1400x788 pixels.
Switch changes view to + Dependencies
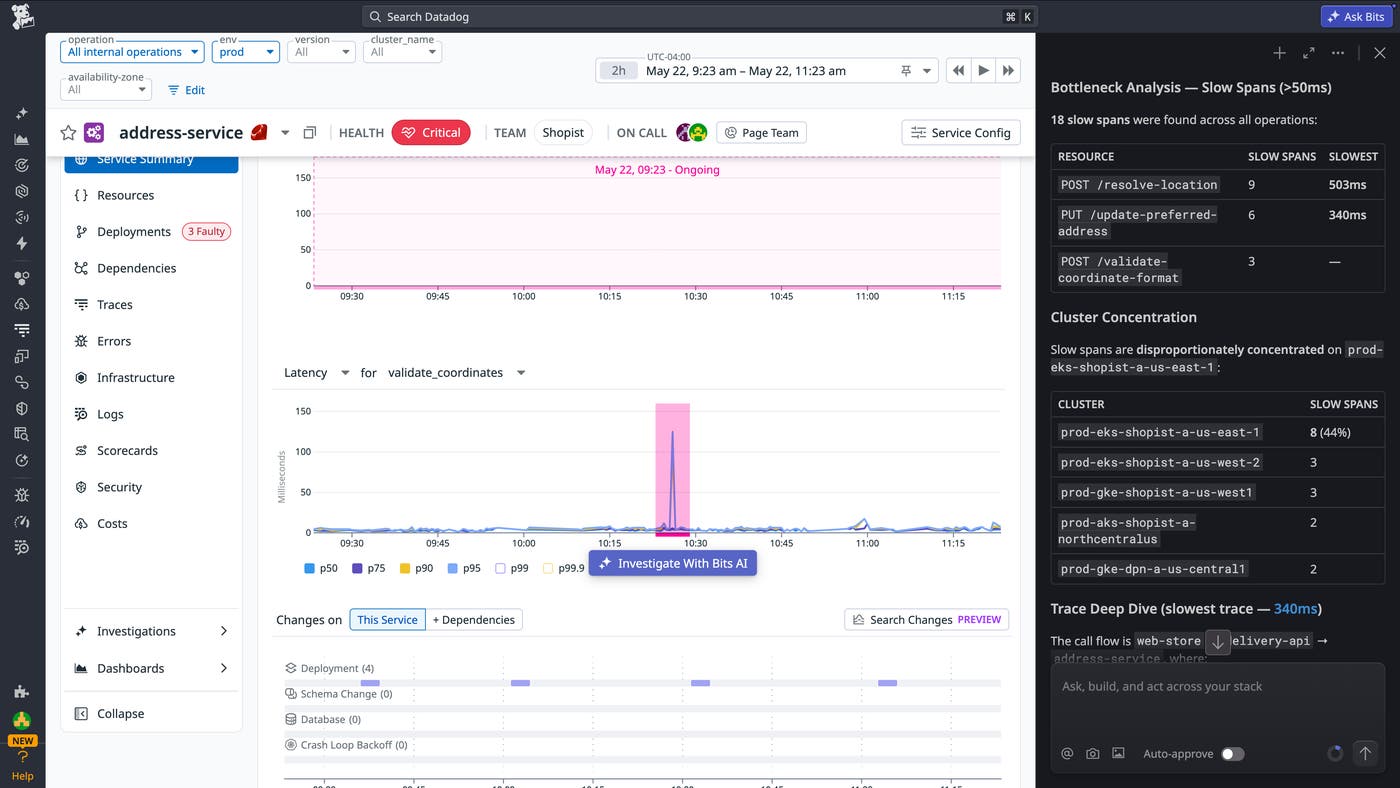pos(474,620)
